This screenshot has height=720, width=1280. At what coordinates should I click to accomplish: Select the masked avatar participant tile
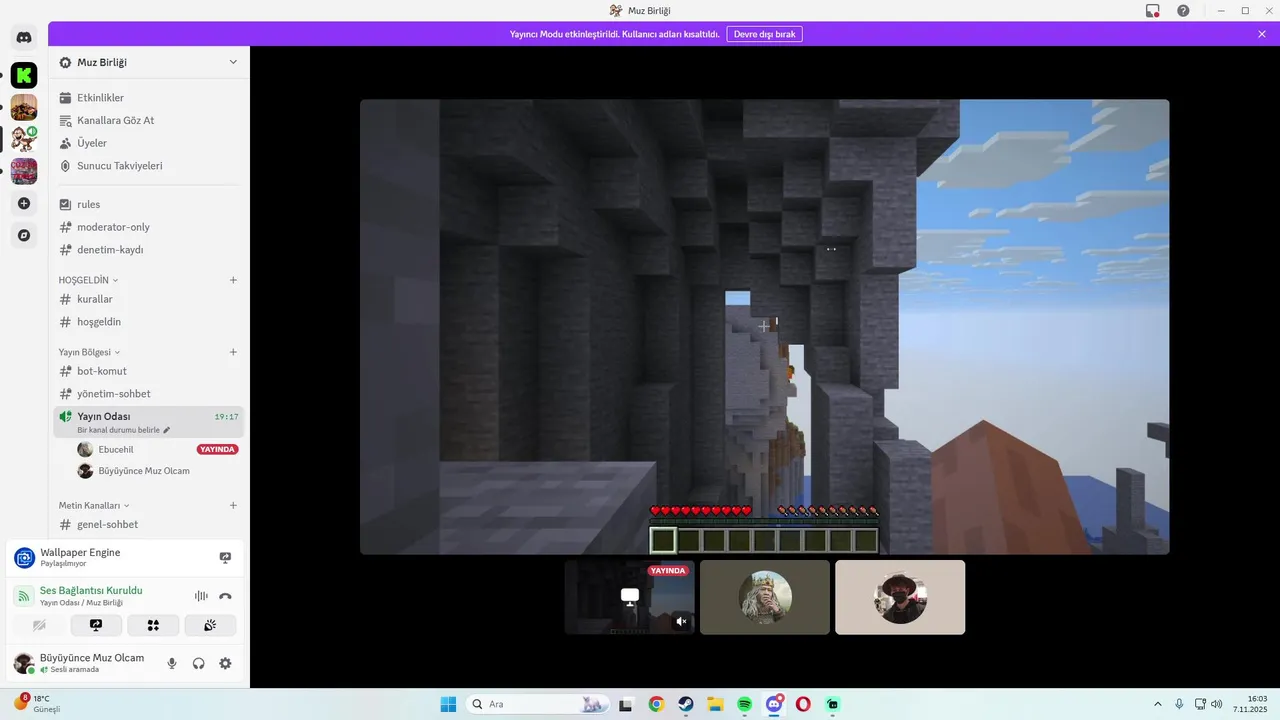pyautogui.click(x=900, y=597)
